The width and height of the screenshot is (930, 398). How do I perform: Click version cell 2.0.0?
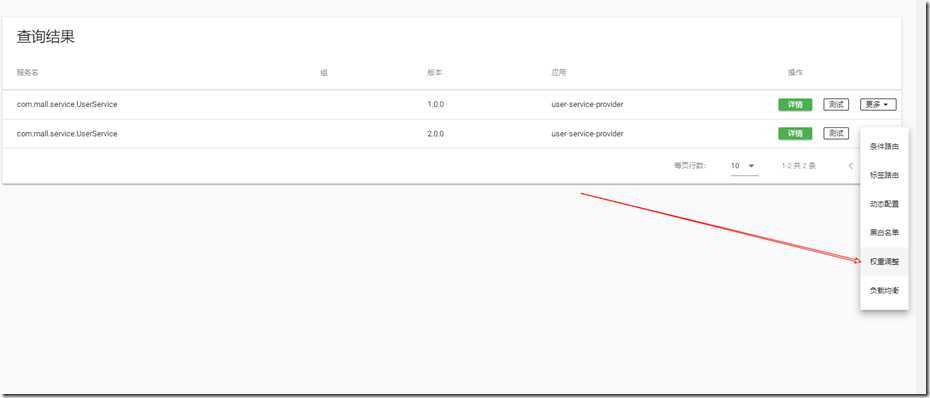click(435, 134)
